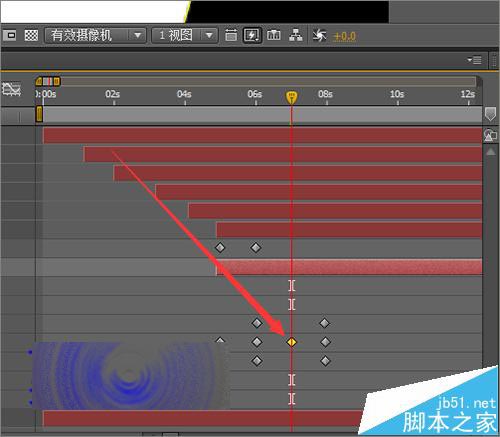Toggle the transparency grid checkerboard
This screenshot has width=500, height=437.
coord(31,35)
